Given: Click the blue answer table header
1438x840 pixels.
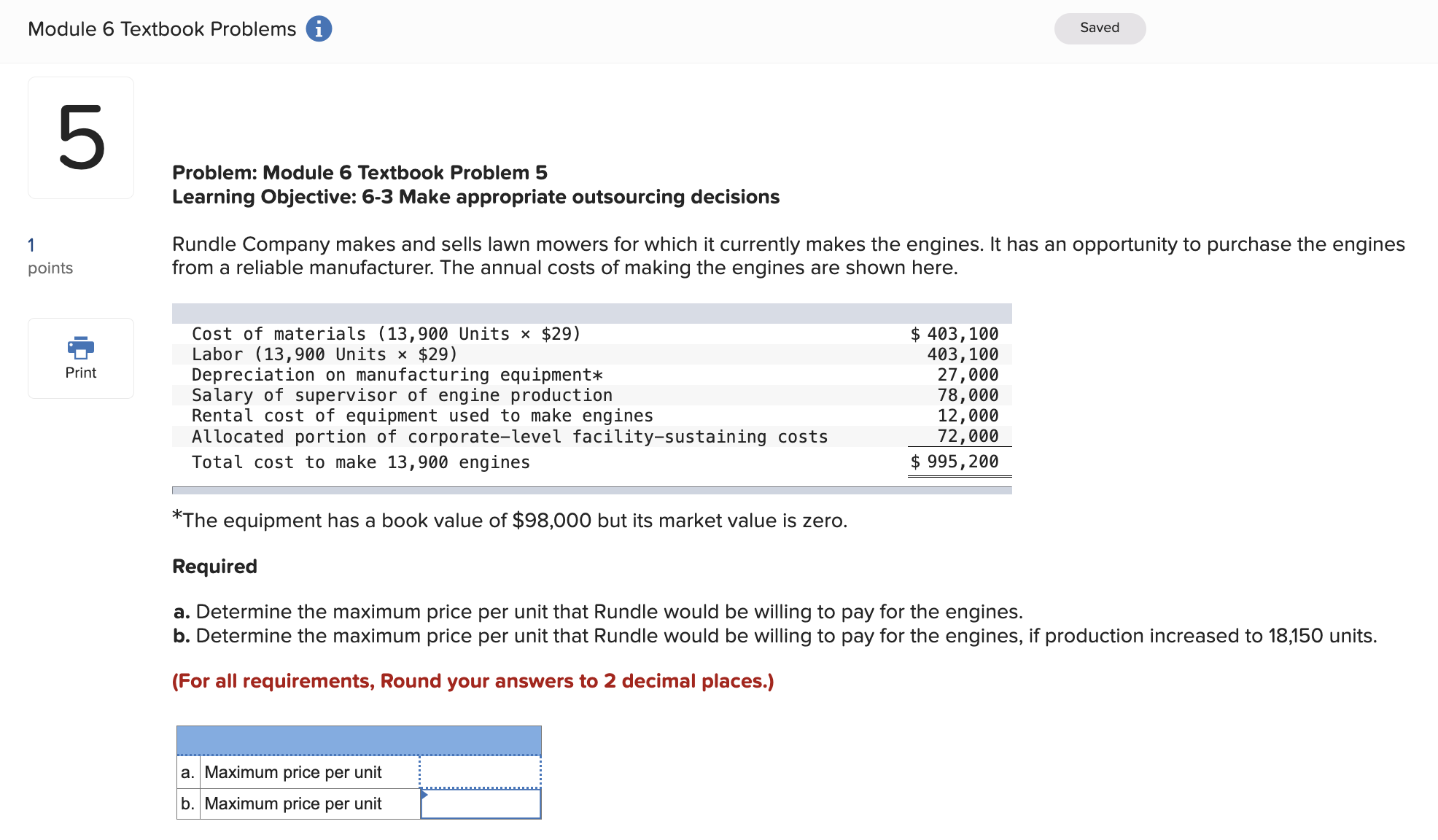Looking at the screenshot, I should [359, 740].
